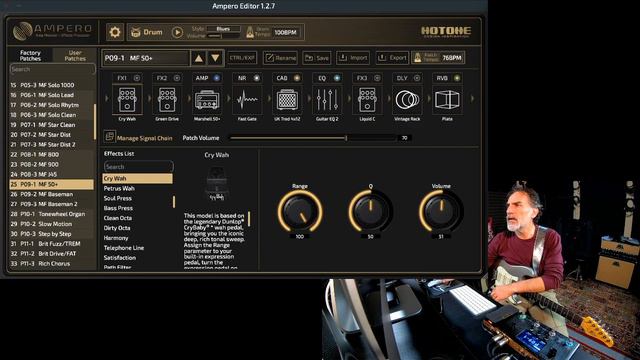Switch to User Patches tab
This screenshot has width=640, height=360.
75,56
